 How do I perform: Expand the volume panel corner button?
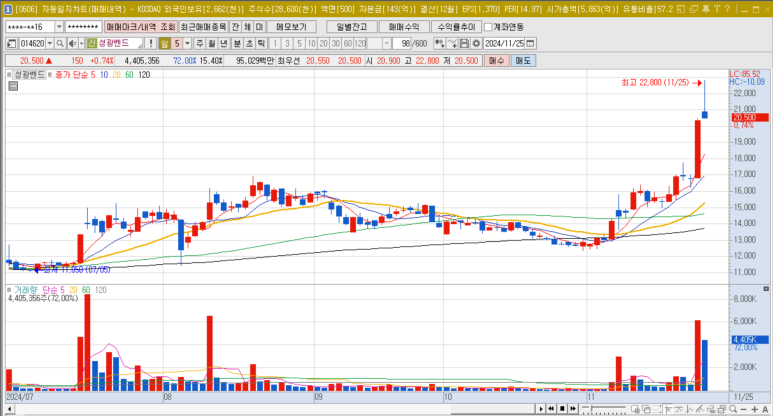766,288
